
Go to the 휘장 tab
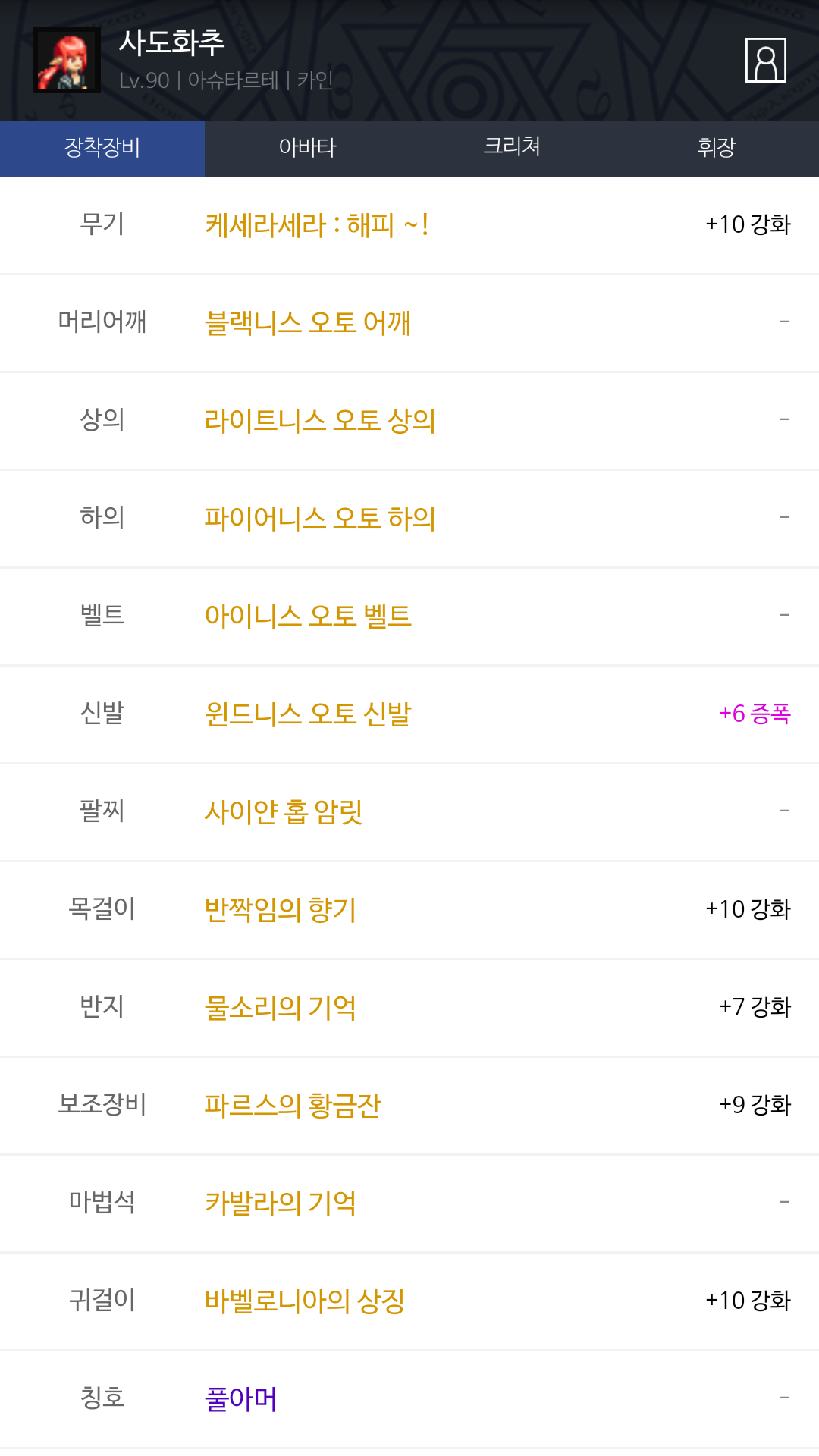click(717, 148)
